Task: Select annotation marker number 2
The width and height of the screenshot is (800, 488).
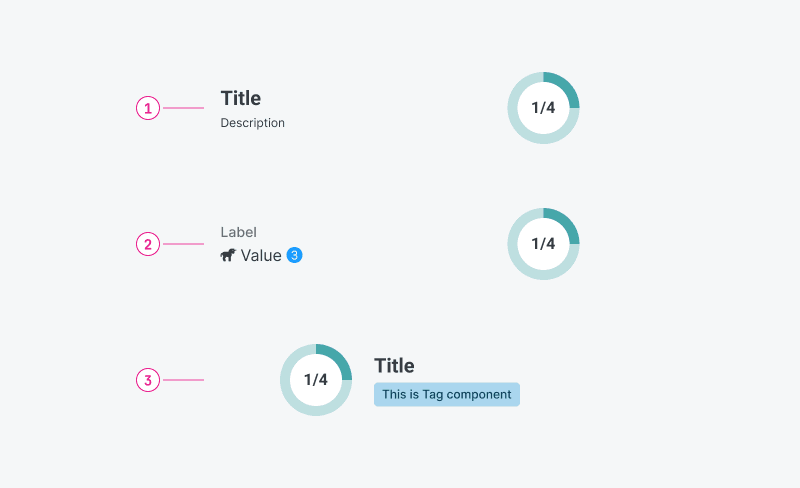Action: (x=148, y=244)
